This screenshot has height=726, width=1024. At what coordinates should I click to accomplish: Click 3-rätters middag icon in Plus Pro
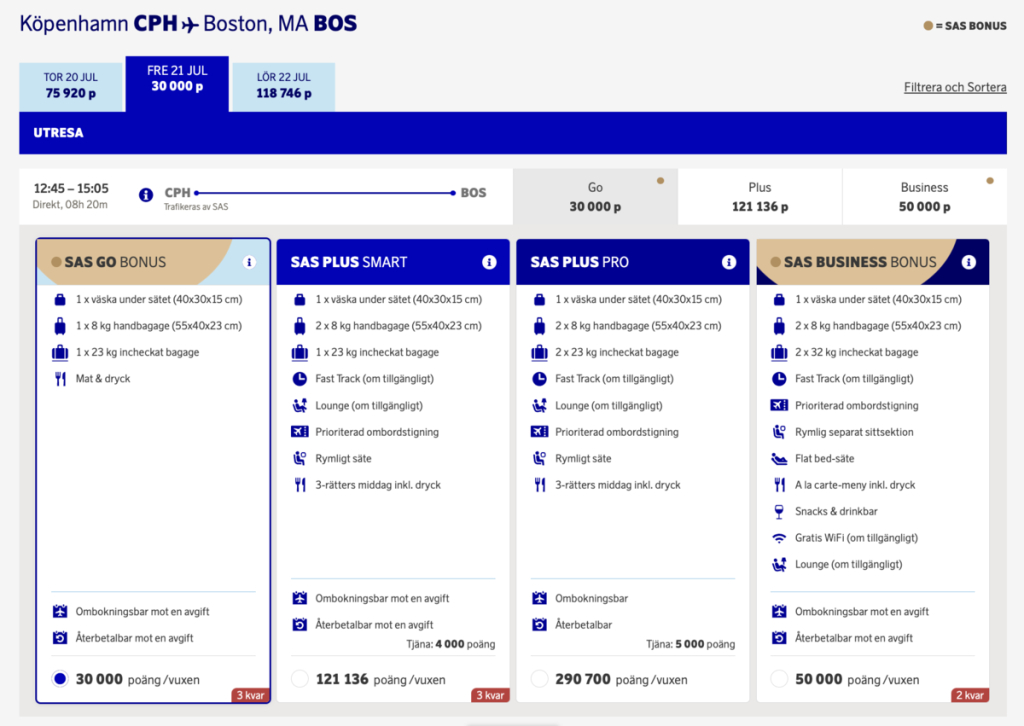539,485
